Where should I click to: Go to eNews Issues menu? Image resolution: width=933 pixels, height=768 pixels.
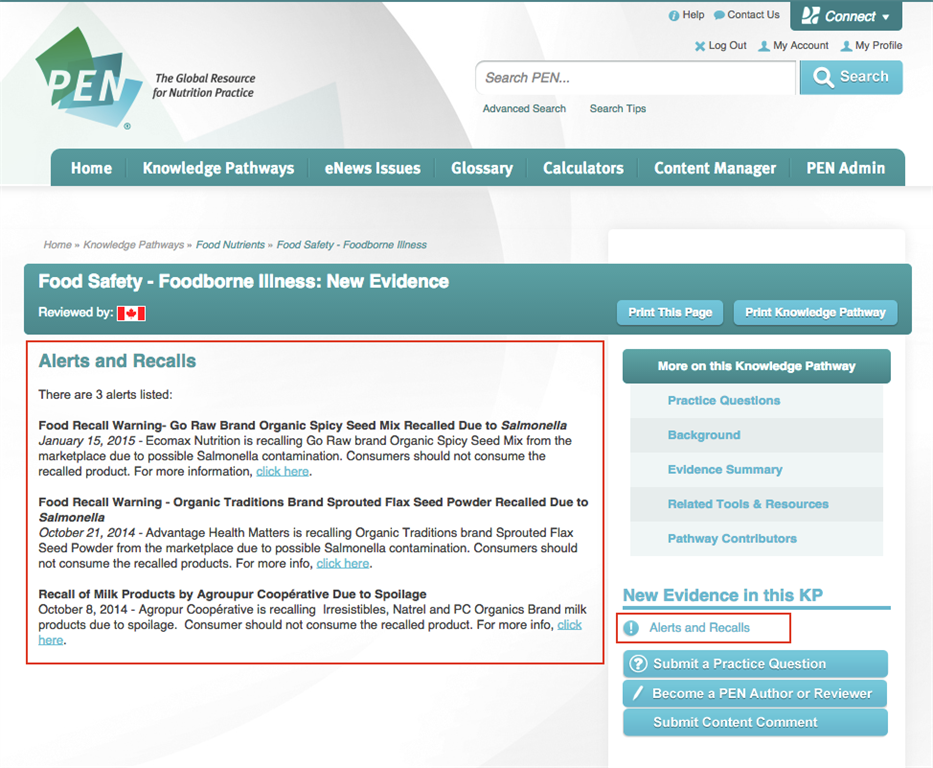372,168
